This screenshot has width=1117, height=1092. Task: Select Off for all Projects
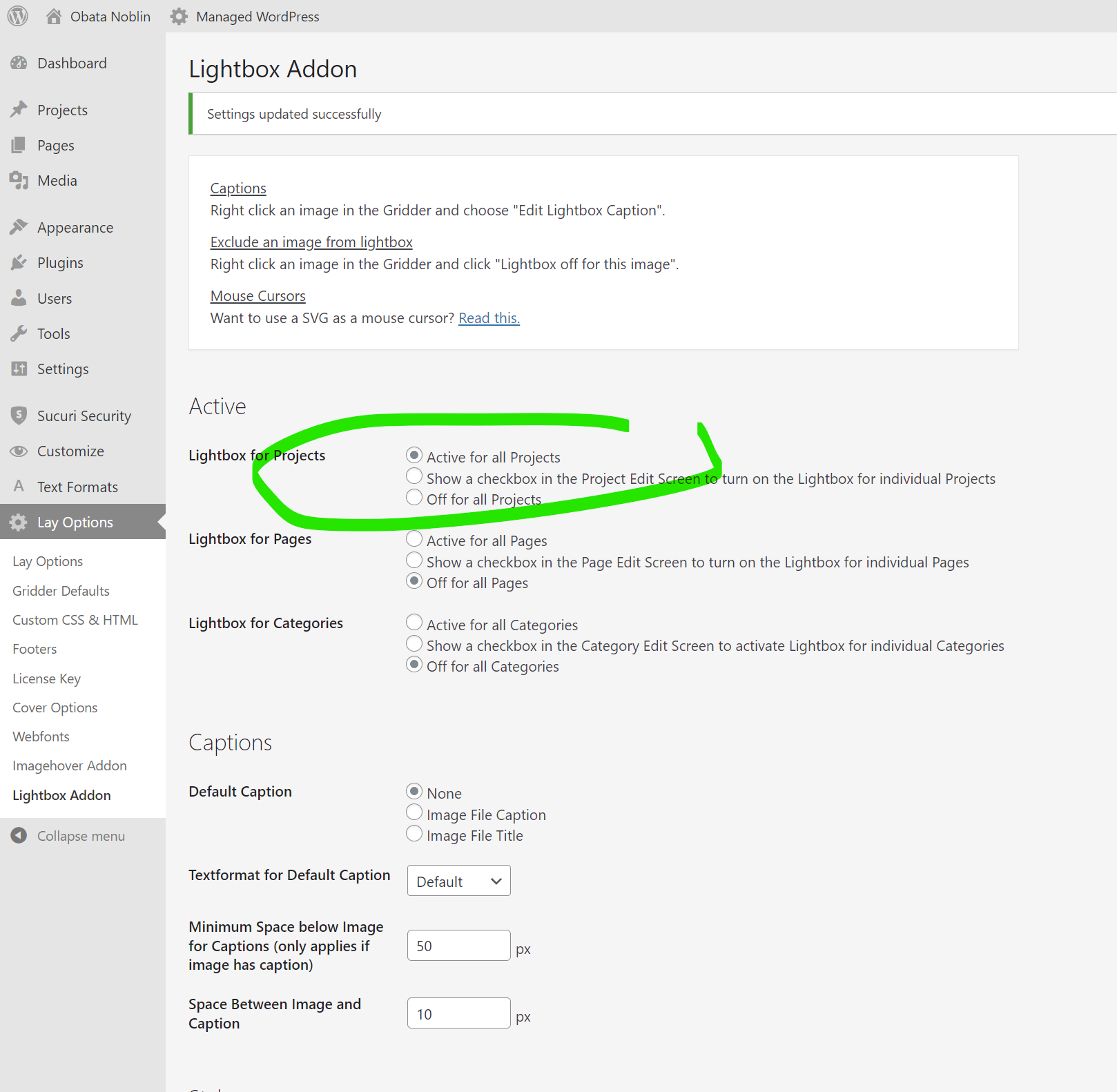414,498
